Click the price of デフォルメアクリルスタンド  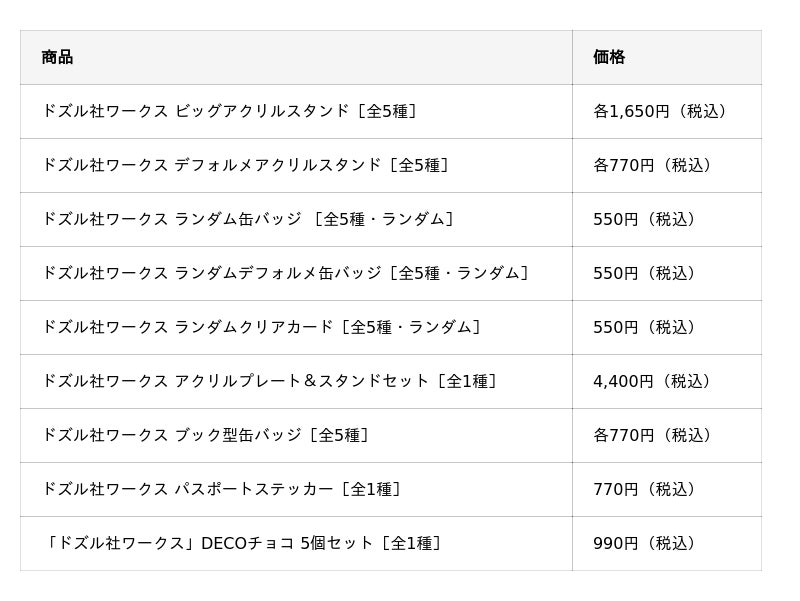[x=652, y=165]
